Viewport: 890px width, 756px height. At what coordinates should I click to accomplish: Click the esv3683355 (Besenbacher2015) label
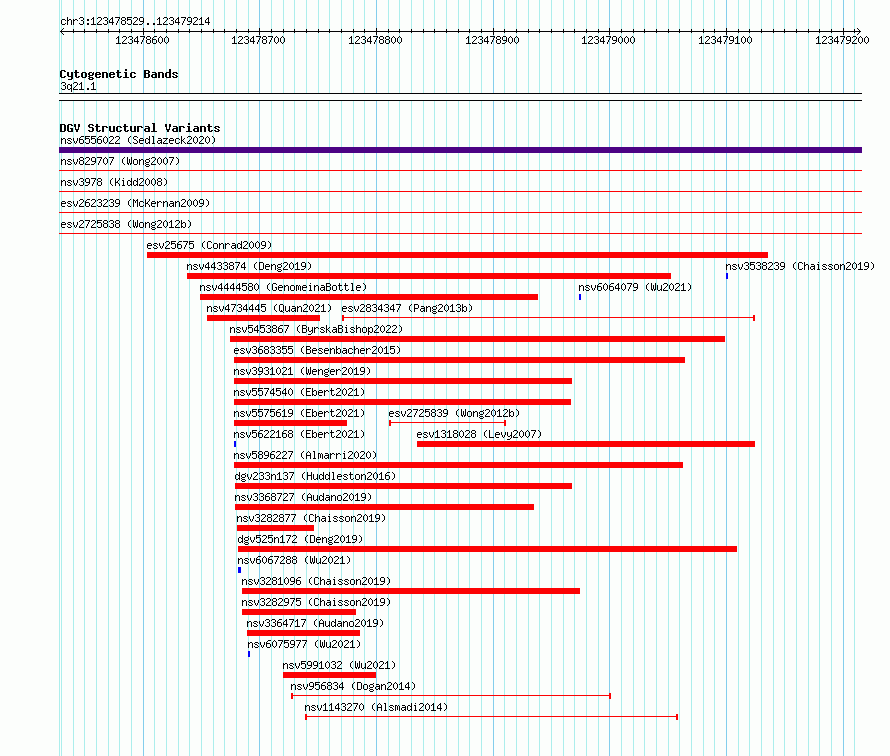pyautogui.click(x=317, y=350)
